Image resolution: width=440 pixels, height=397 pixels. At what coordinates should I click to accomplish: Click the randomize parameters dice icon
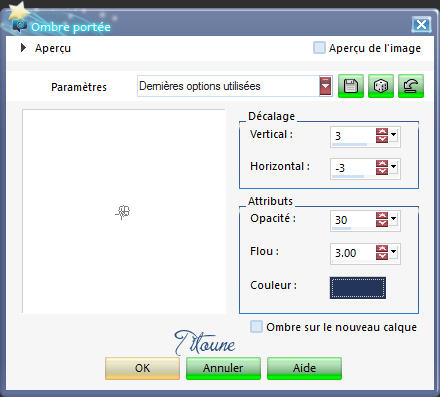coord(381,86)
